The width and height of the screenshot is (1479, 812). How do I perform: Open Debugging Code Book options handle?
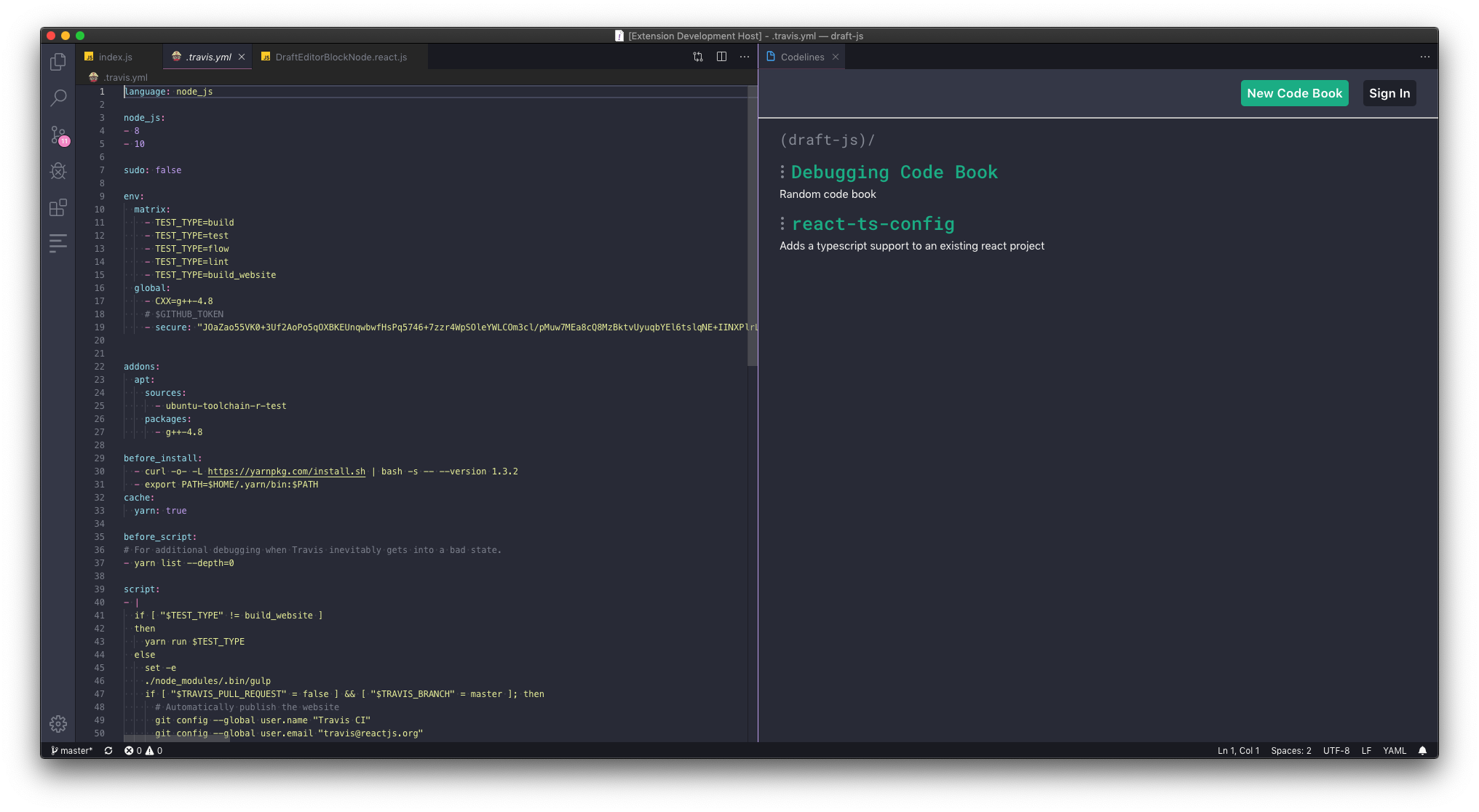coord(782,172)
